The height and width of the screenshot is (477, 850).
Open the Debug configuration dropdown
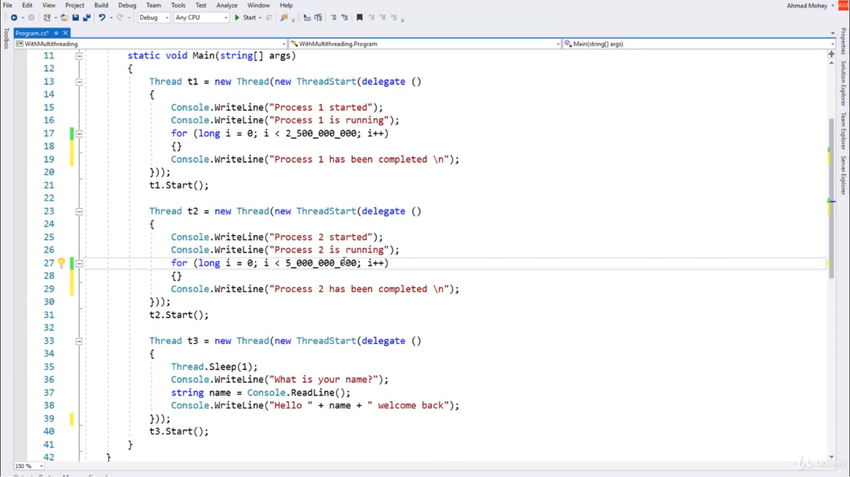154,17
